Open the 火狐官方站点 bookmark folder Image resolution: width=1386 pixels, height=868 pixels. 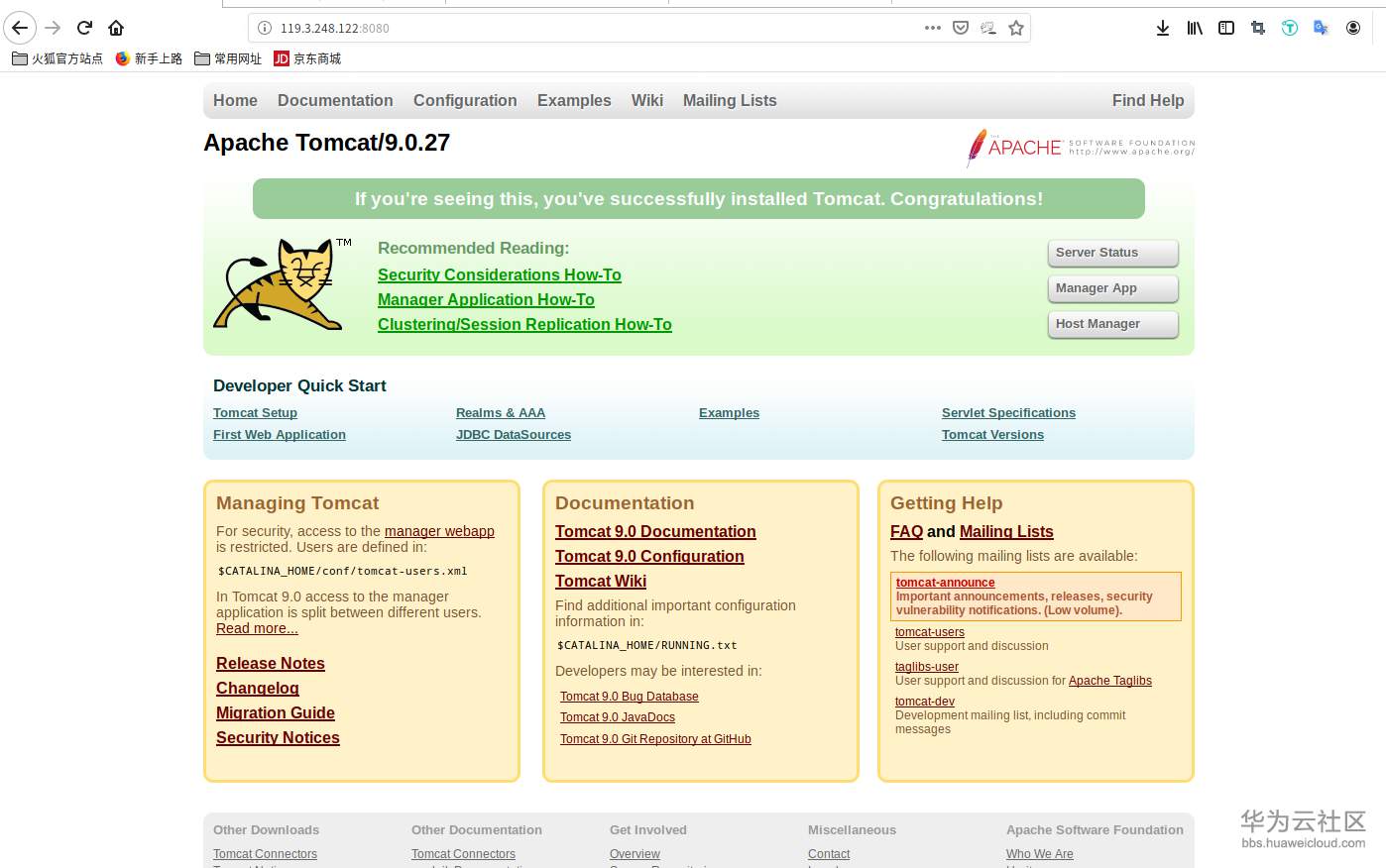[x=58, y=58]
